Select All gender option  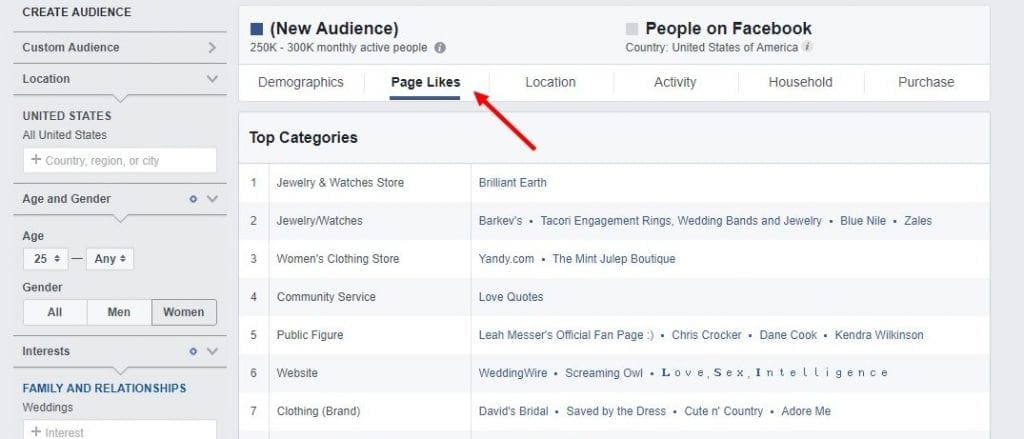[55, 312]
